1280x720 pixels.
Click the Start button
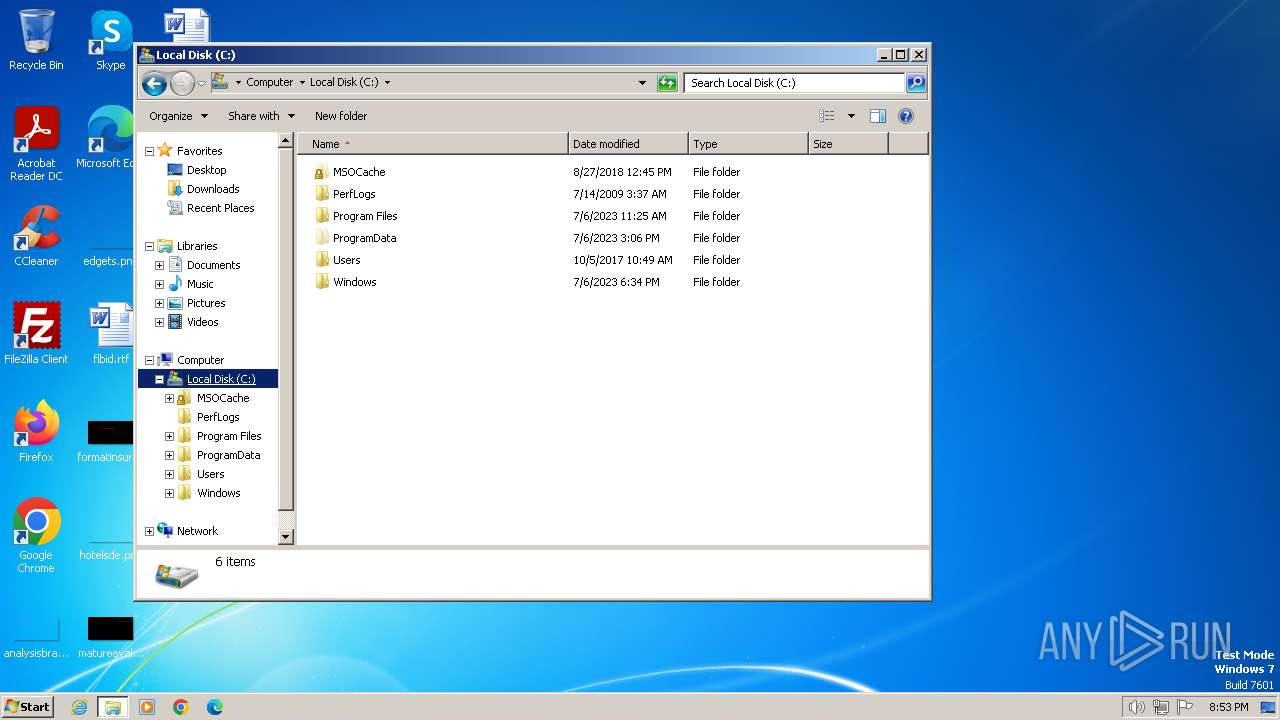tap(28, 707)
